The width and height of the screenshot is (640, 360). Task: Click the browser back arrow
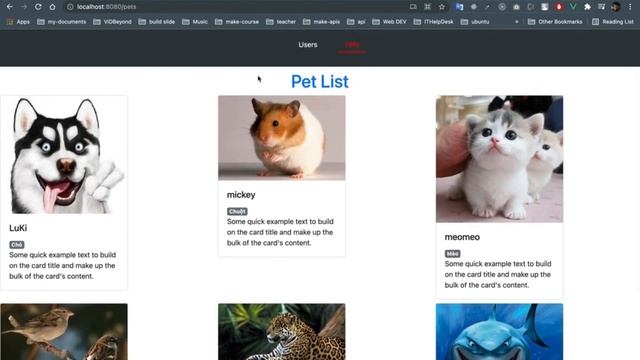(x=10, y=7)
